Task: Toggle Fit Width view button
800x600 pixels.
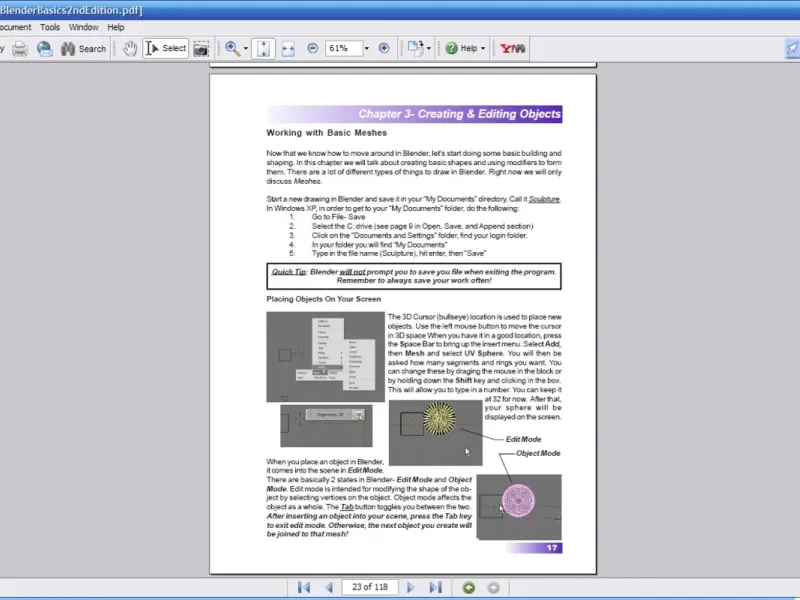Action: click(288, 48)
